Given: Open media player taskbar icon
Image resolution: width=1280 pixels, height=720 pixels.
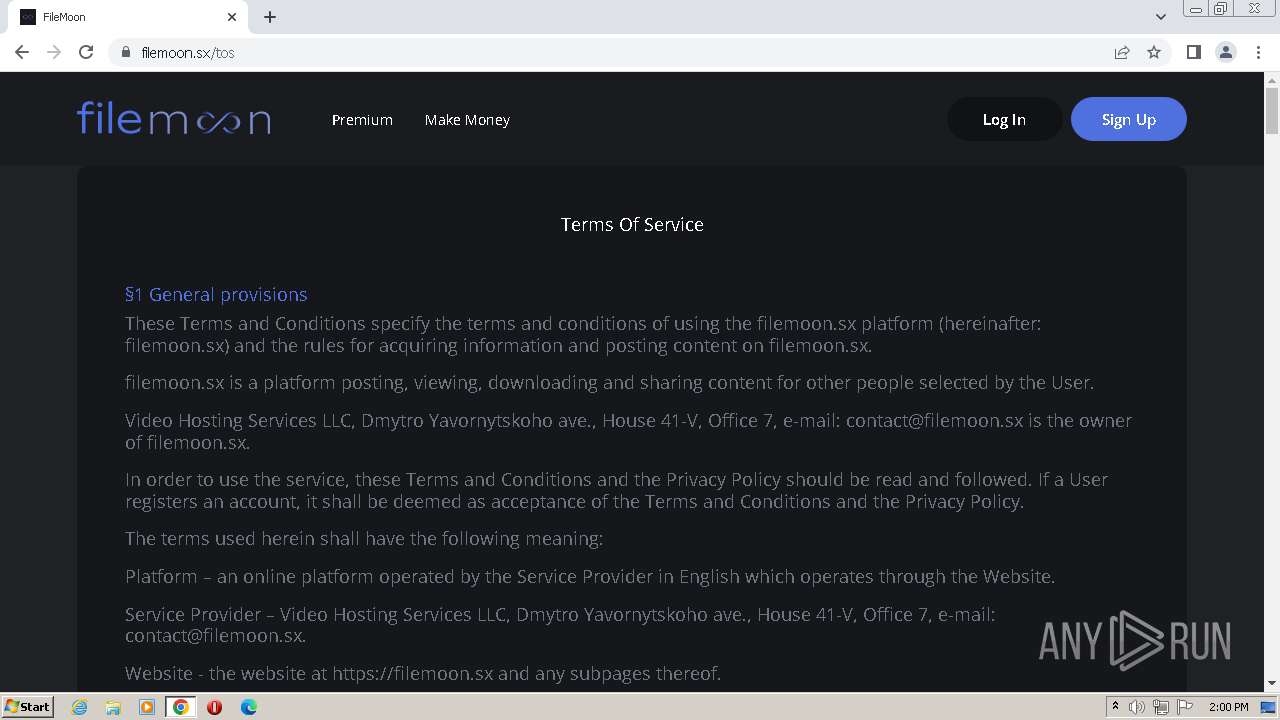Looking at the screenshot, I should click(147, 707).
